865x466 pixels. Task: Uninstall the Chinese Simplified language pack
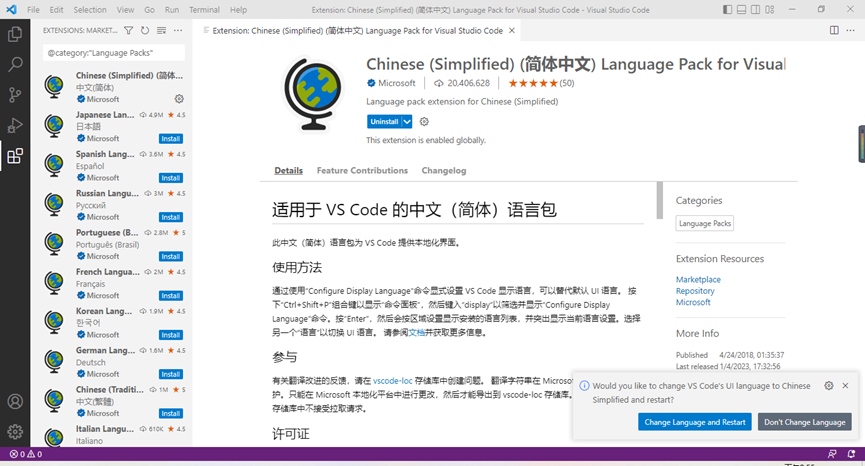(x=384, y=121)
